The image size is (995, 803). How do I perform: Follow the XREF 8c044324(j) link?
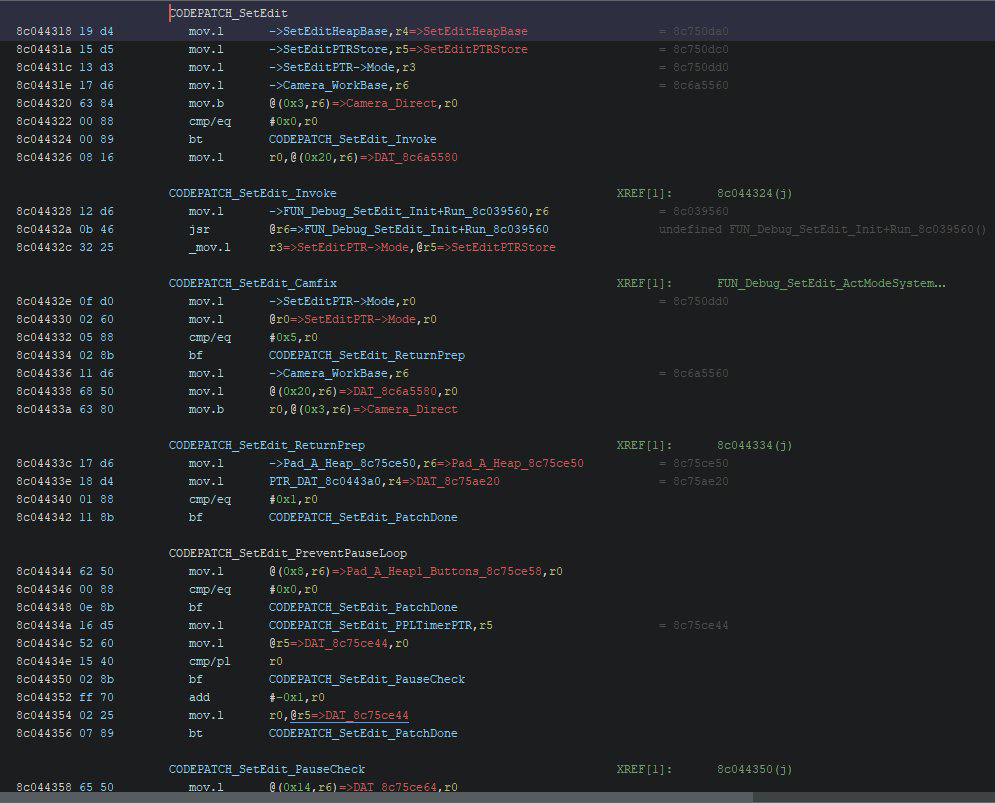754,193
